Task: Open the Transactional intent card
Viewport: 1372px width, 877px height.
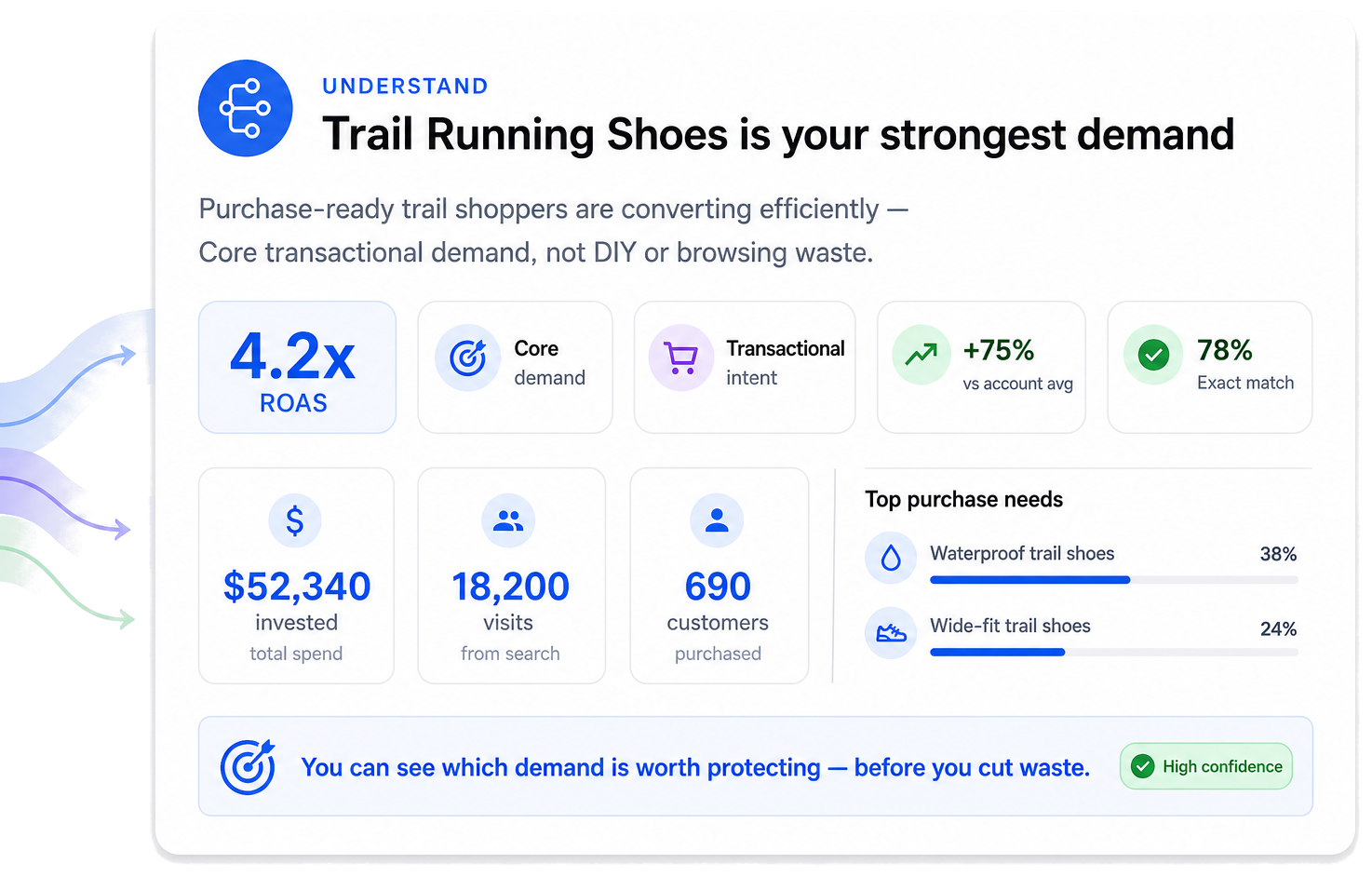Action: click(745, 367)
